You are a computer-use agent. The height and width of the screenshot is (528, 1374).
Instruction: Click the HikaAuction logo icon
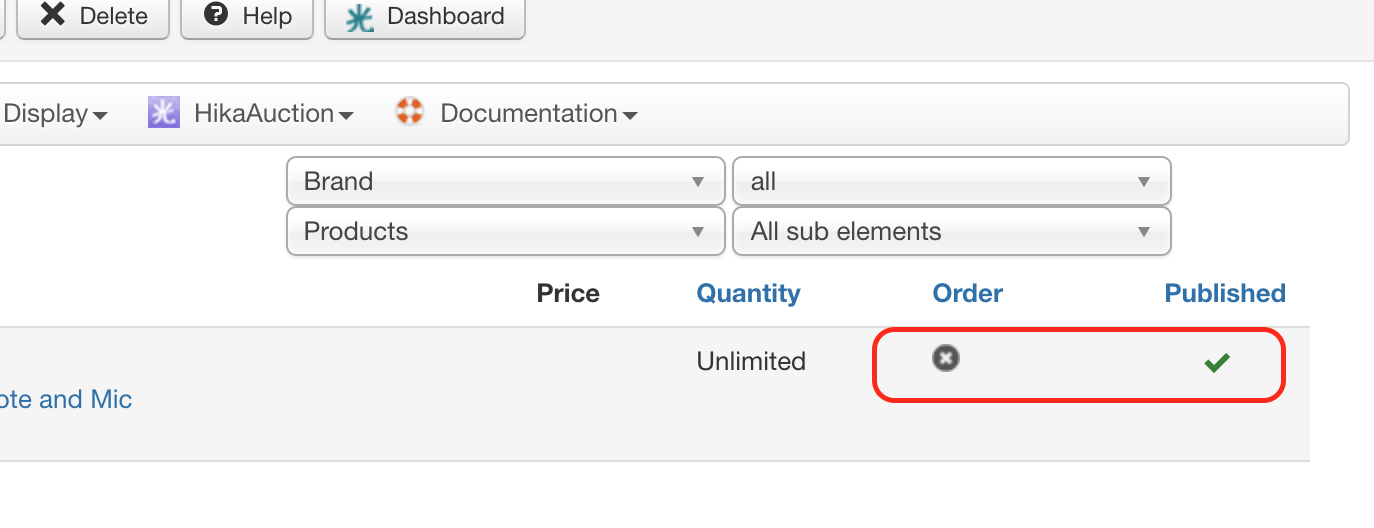[x=163, y=112]
